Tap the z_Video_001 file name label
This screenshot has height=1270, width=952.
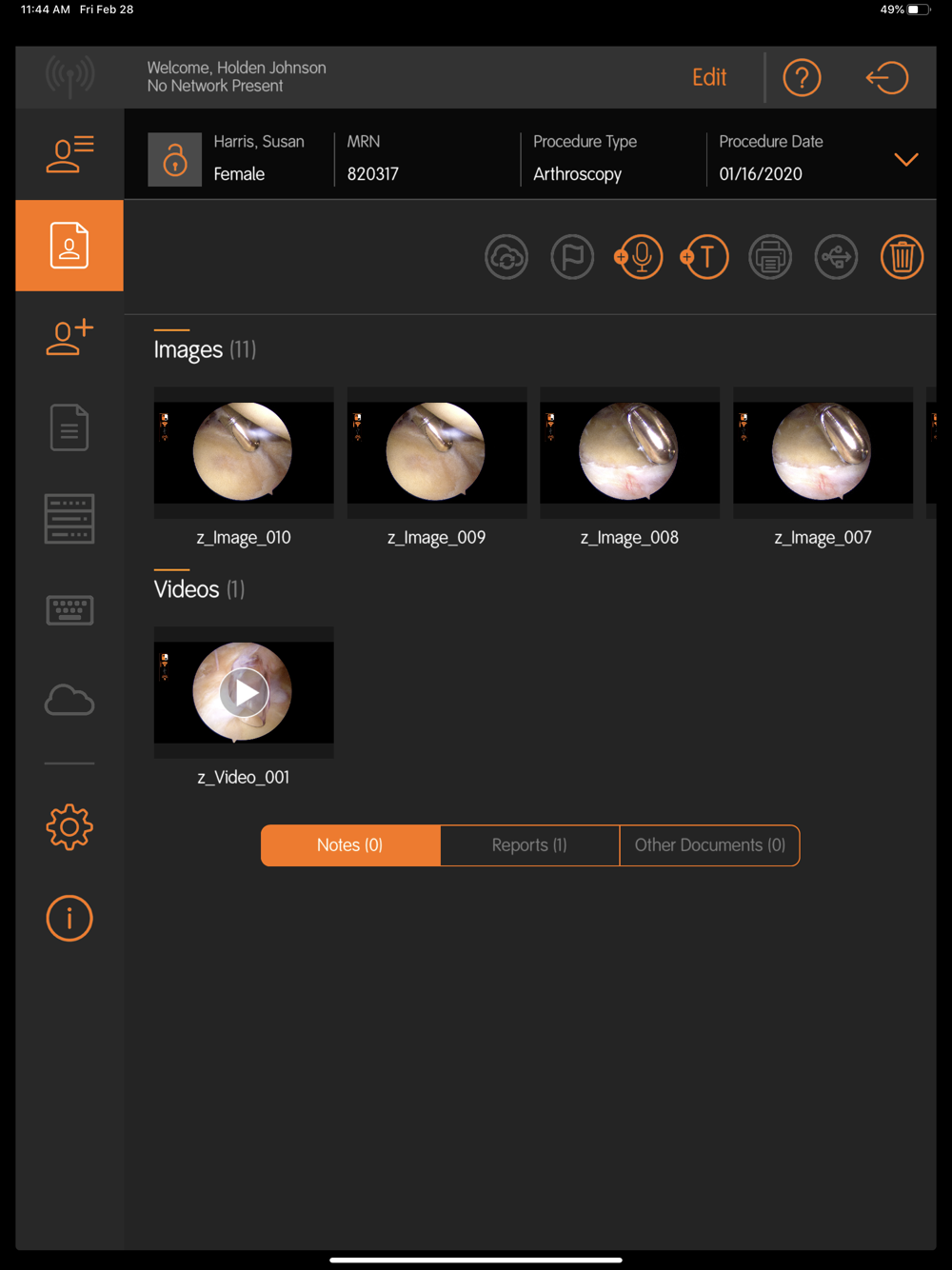(x=244, y=778)
